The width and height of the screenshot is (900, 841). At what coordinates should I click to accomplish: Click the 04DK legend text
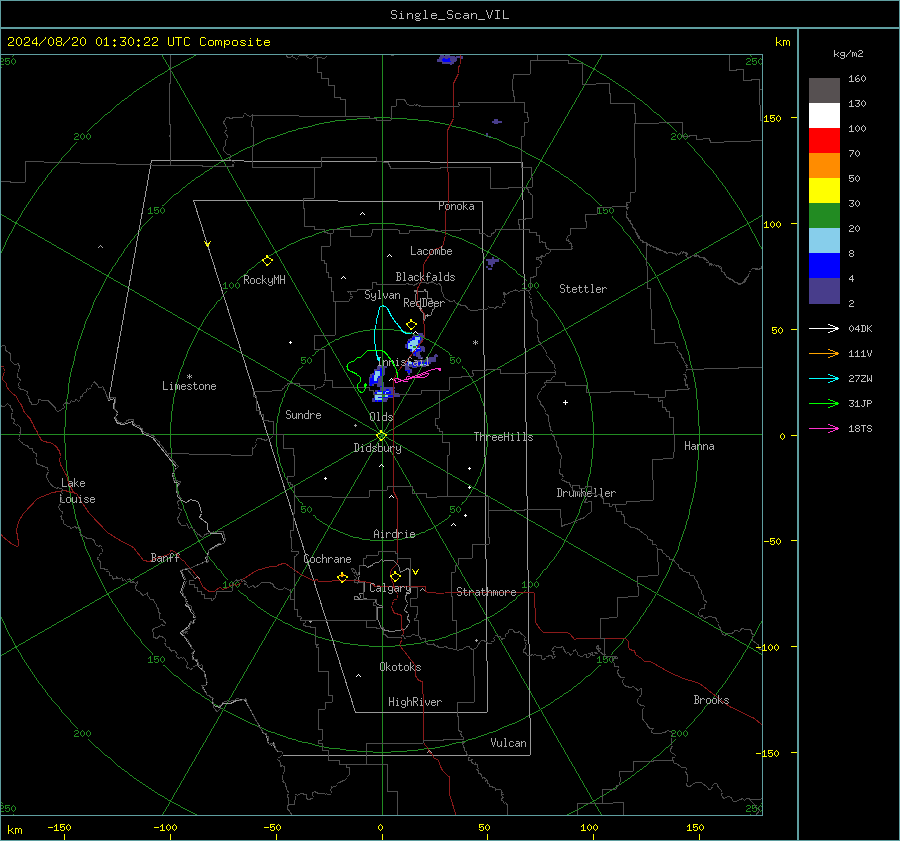860,328
